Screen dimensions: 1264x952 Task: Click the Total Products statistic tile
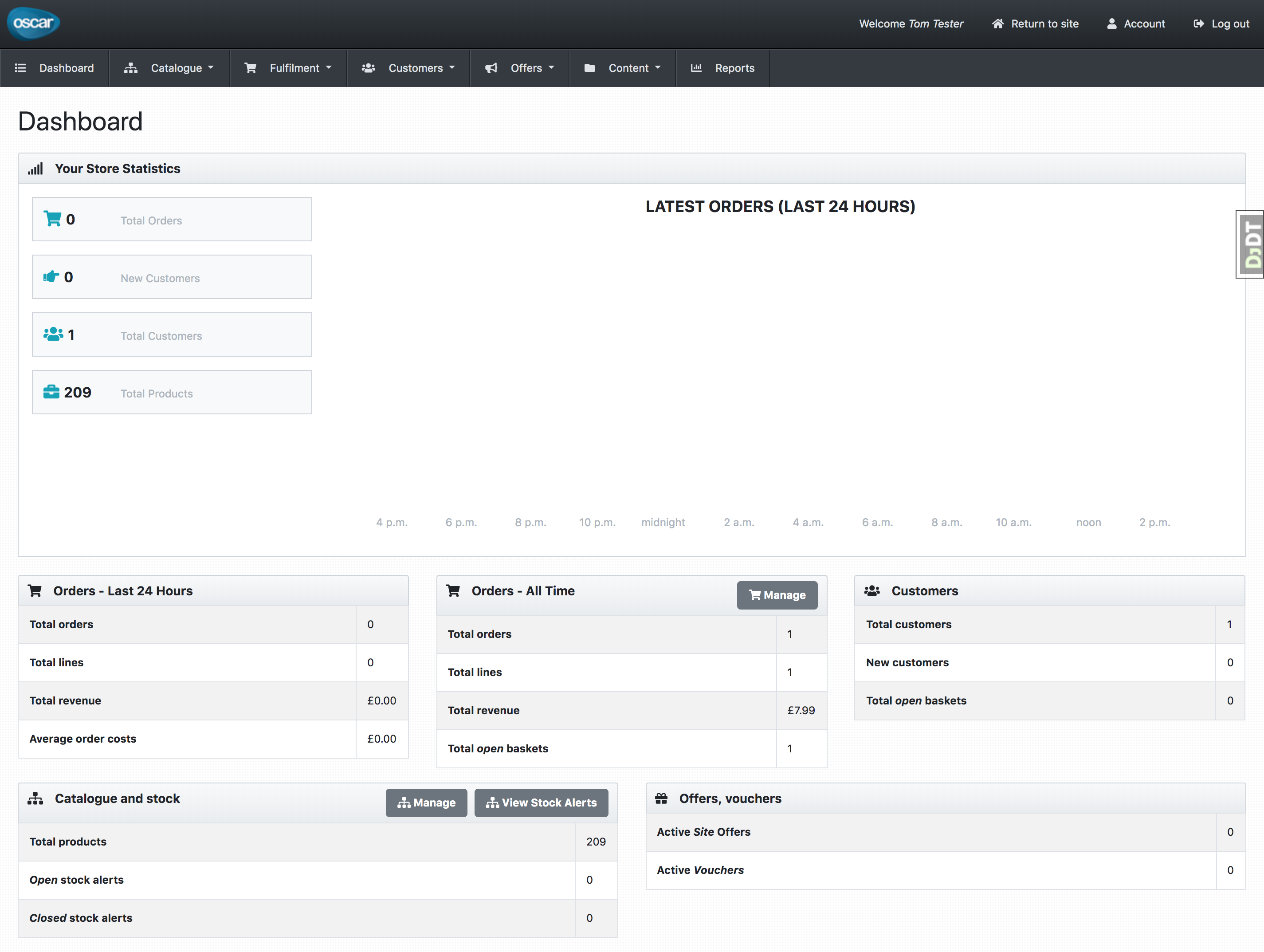[x=172, y=392]
